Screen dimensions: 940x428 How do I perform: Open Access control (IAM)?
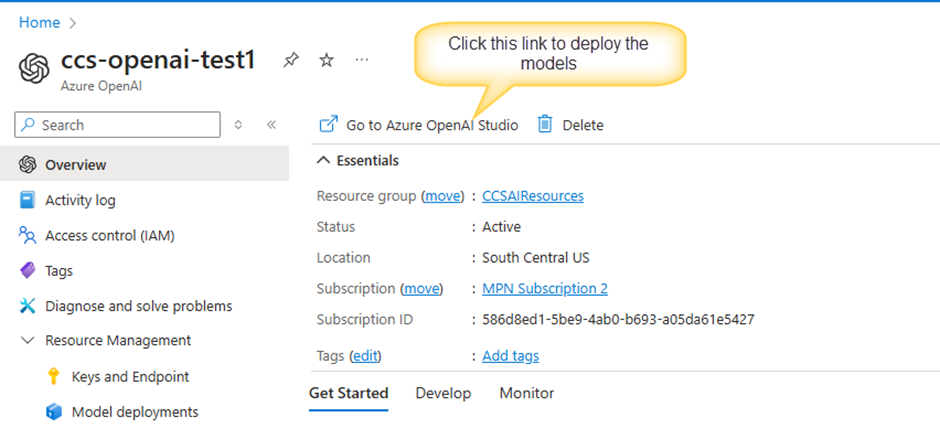(x=110, y=236)
